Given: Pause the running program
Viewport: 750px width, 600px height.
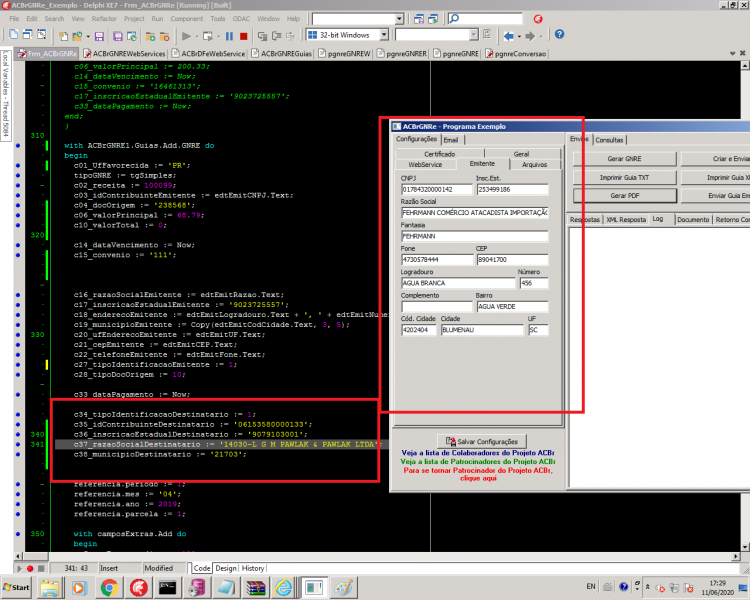Looking at the screenshot, I should click(229, 36).
